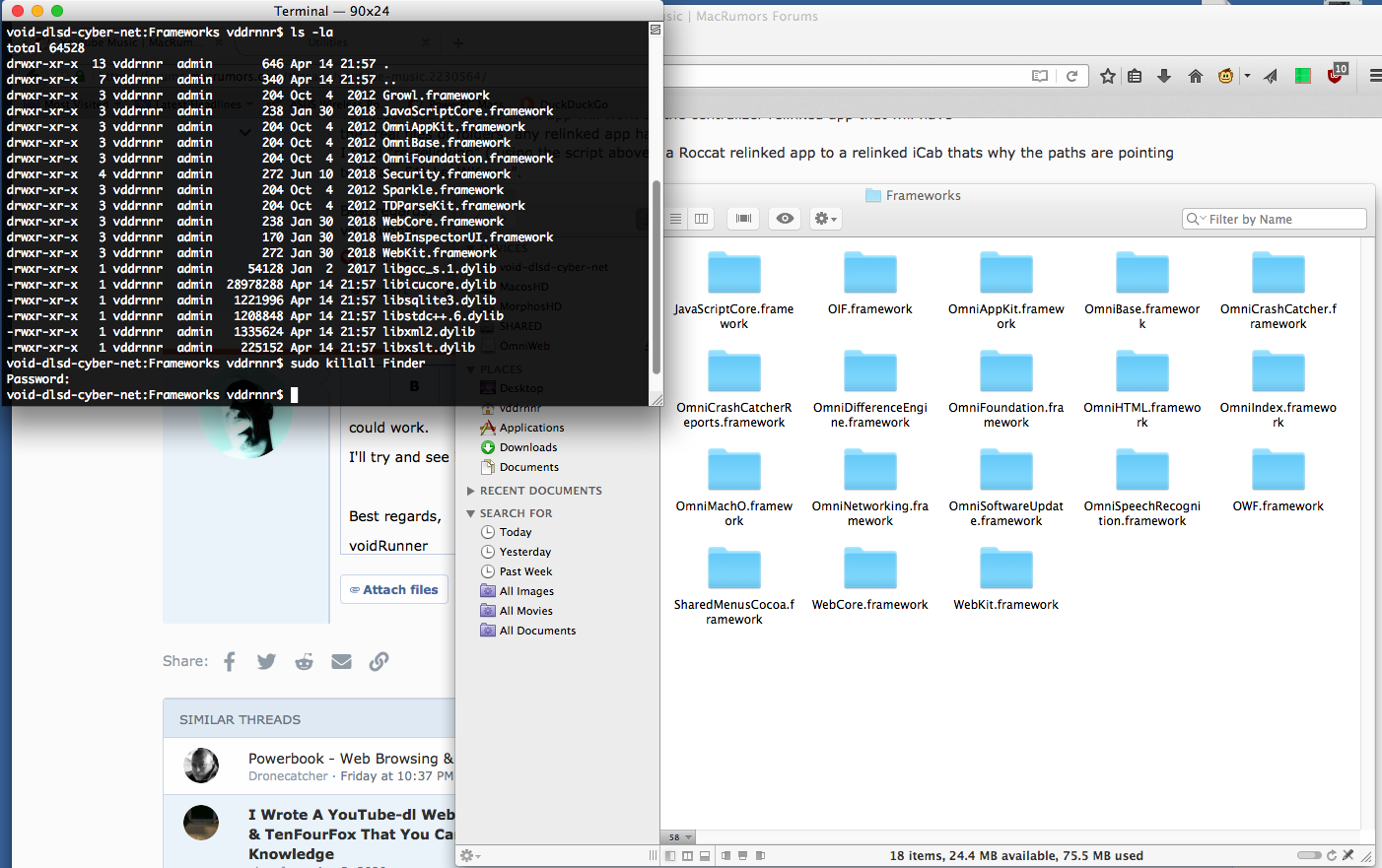Select All Documents saved search
The image size is (1382, 868).
(x=528, y=631)
